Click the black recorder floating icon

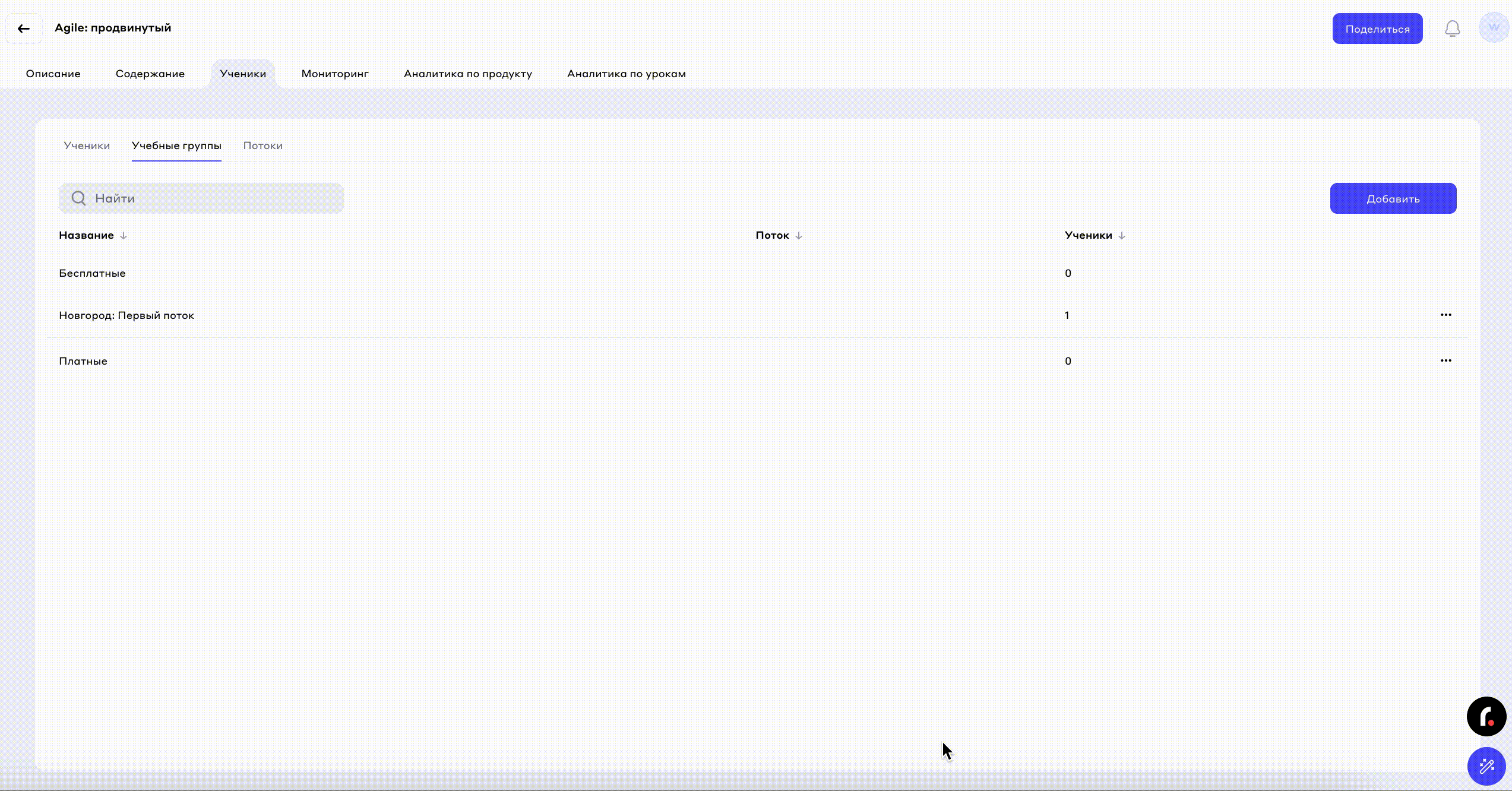click(1486, 716)
